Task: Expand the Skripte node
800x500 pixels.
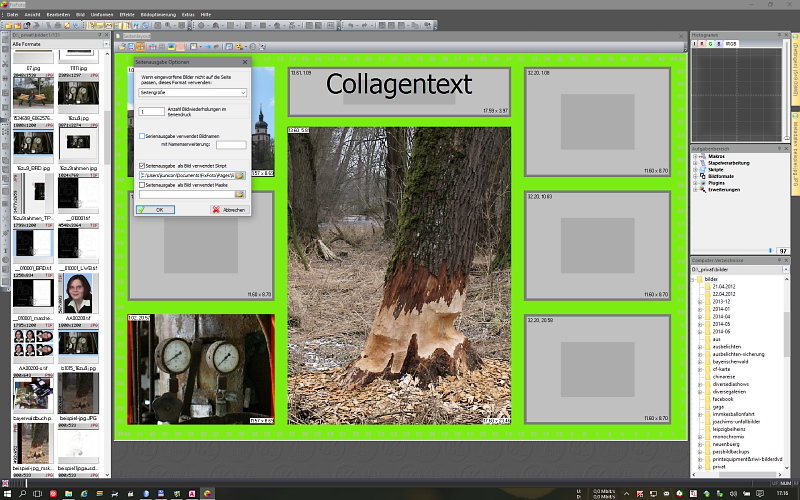Action: pyautogui.click(x=695, y=170)
